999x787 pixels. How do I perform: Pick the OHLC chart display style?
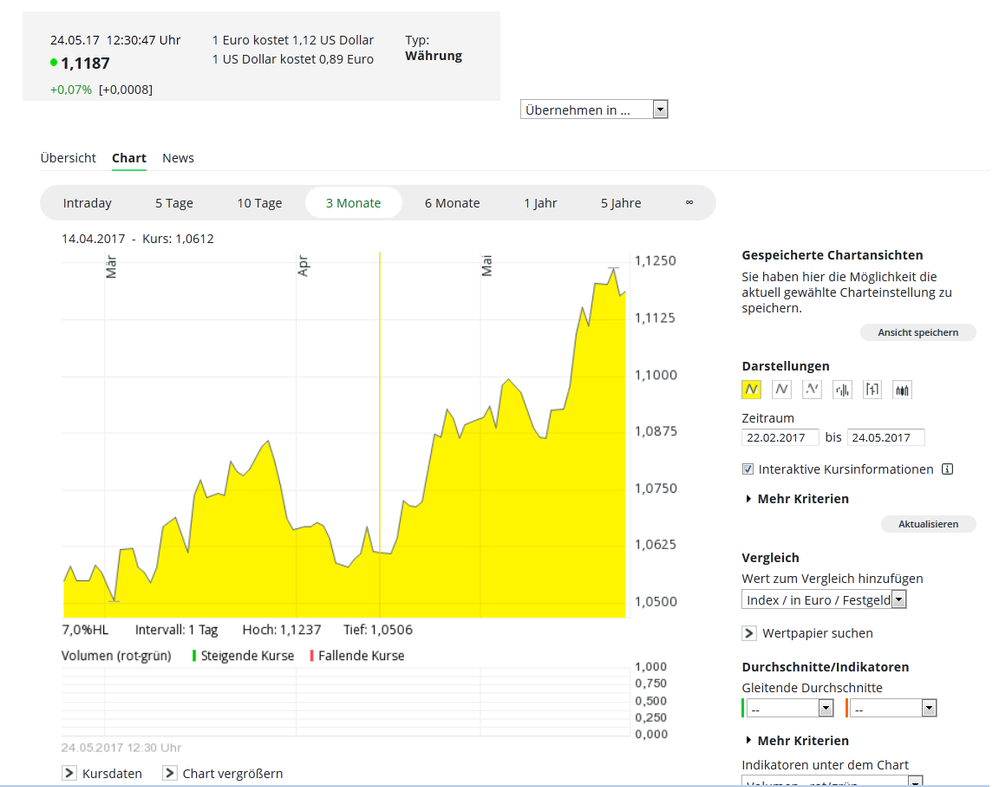[x=871, y=389]
